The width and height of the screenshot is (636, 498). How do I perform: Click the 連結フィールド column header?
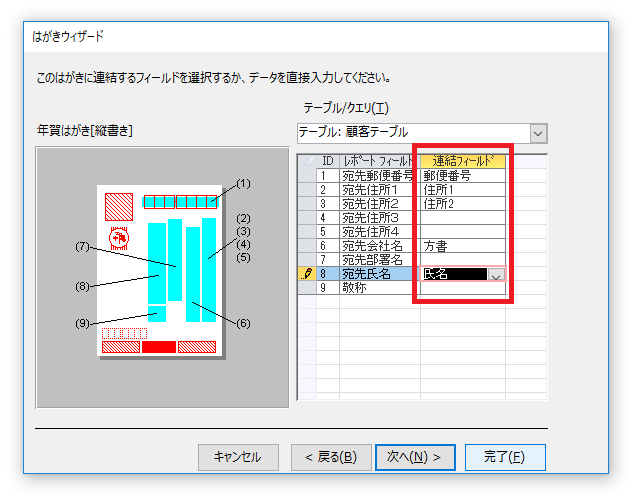(463, 161)
